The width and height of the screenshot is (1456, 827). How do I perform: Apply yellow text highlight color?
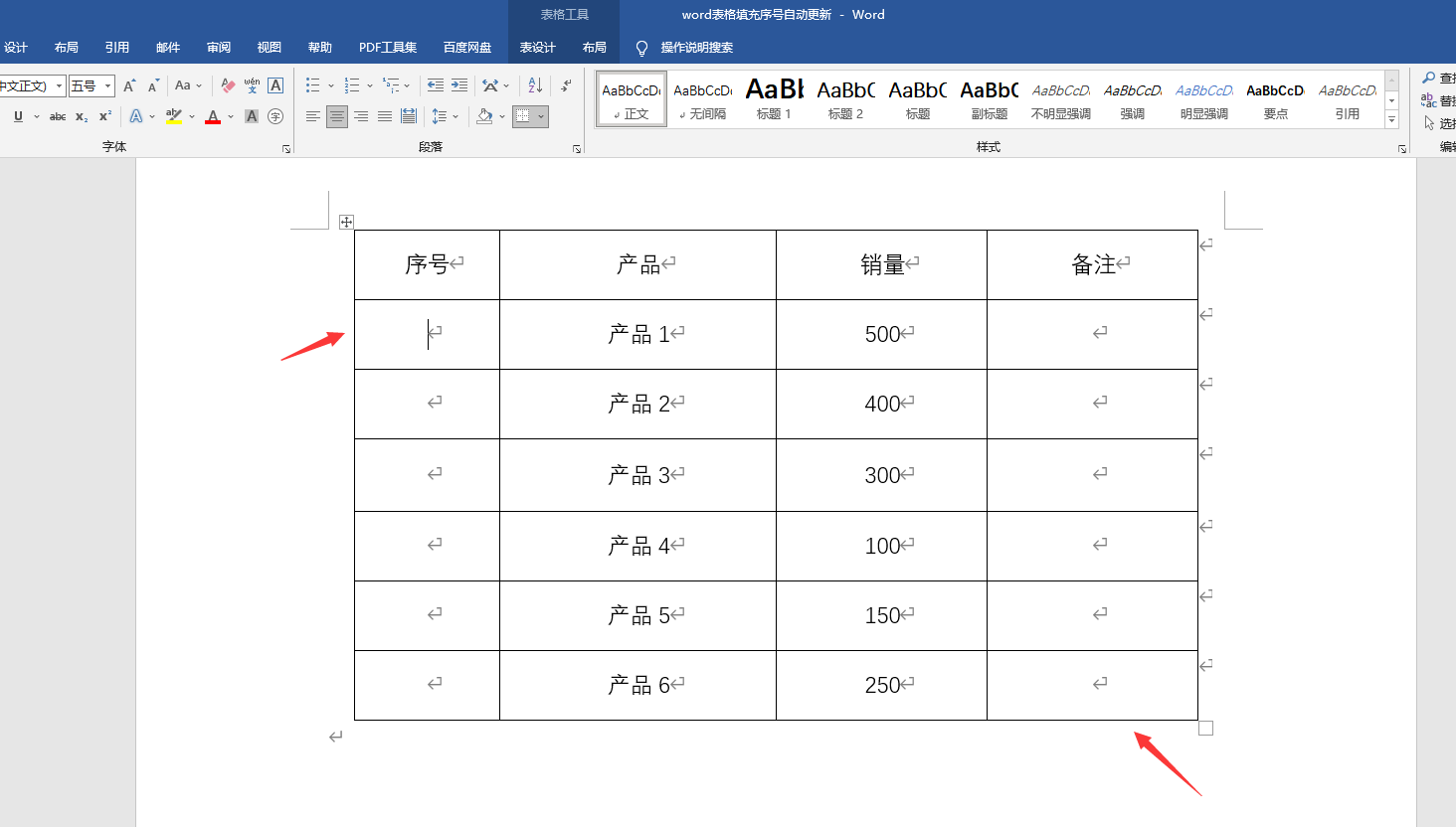(174, 116)
